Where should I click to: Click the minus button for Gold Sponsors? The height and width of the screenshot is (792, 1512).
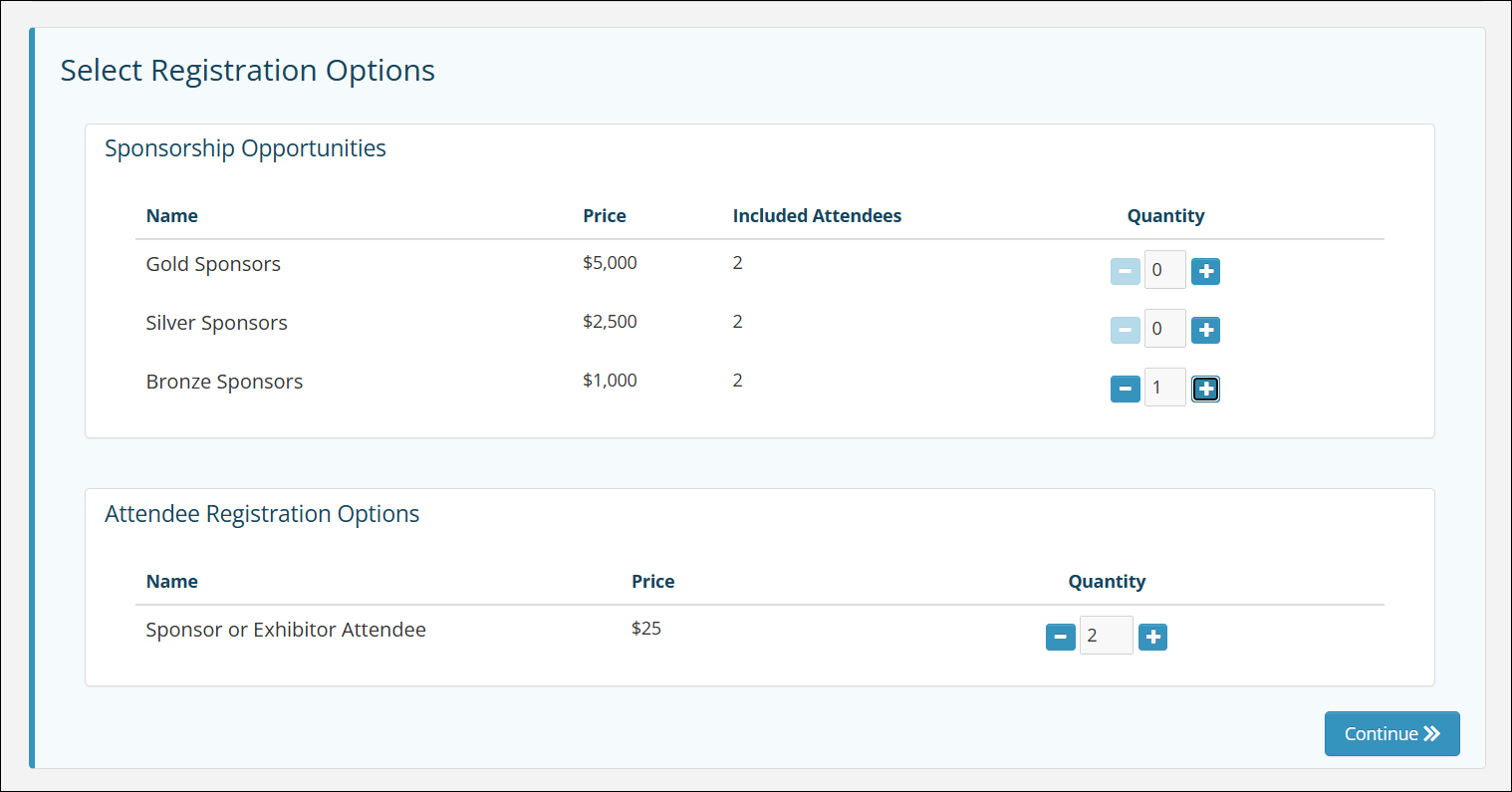click(x=1125, y=271)
